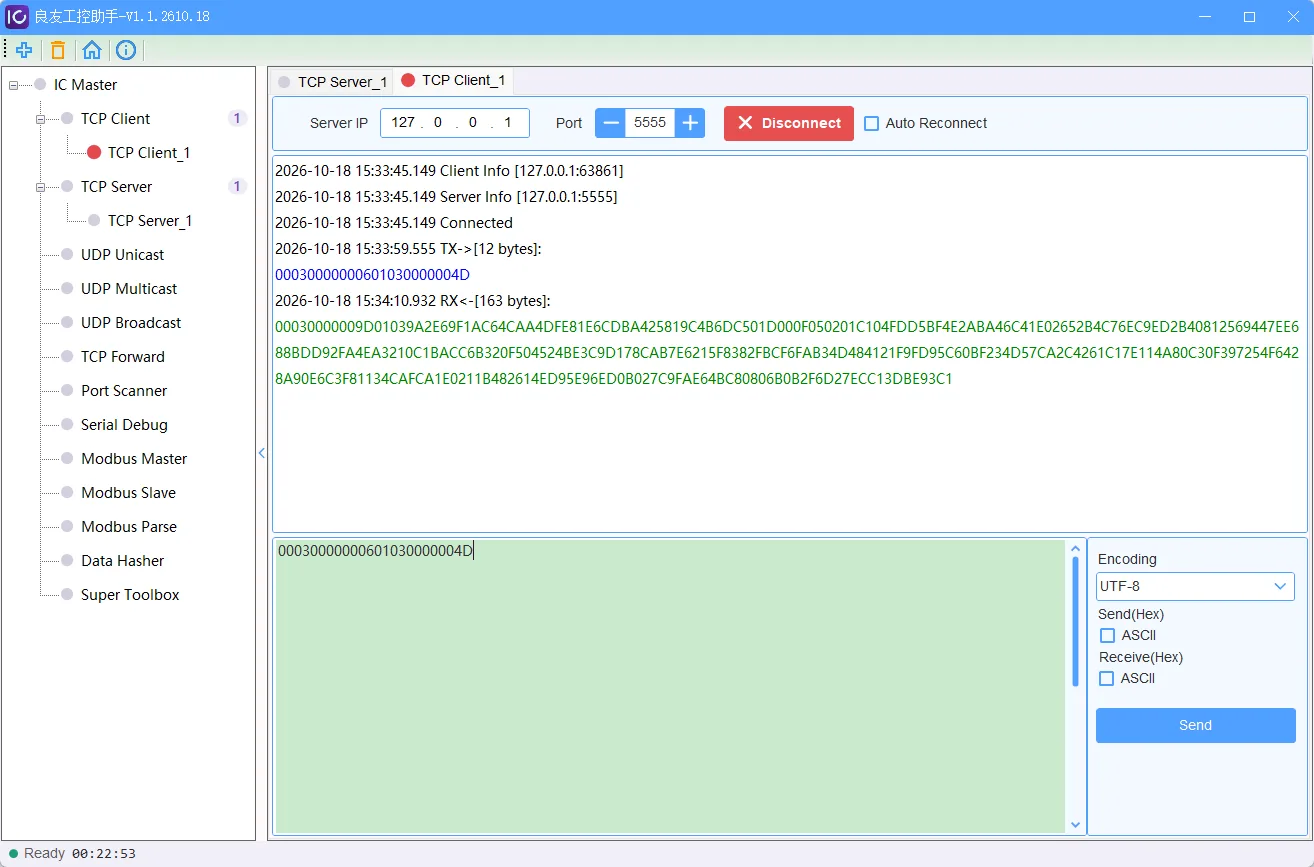Click the red status dot of TCP Client_1 tree node
1314x867 pixels.
tap(94, 153)
